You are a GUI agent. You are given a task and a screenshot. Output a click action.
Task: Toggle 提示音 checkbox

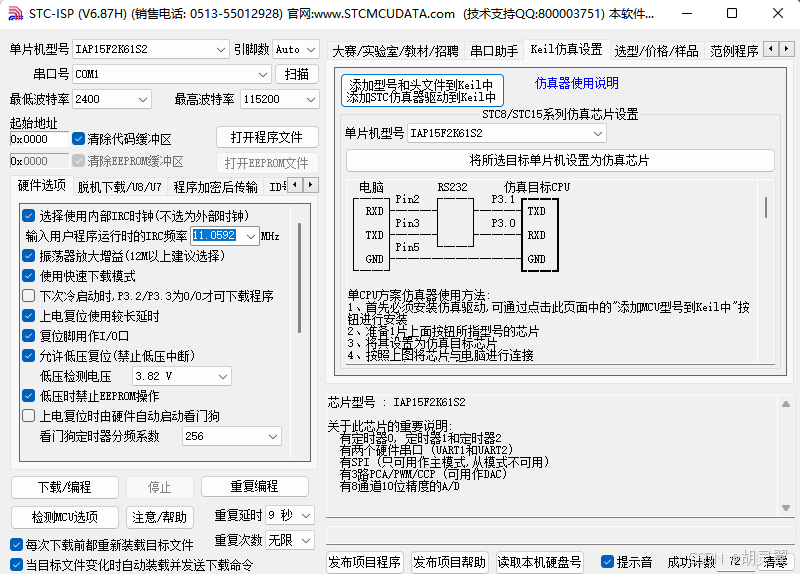[x=607, y=562]
